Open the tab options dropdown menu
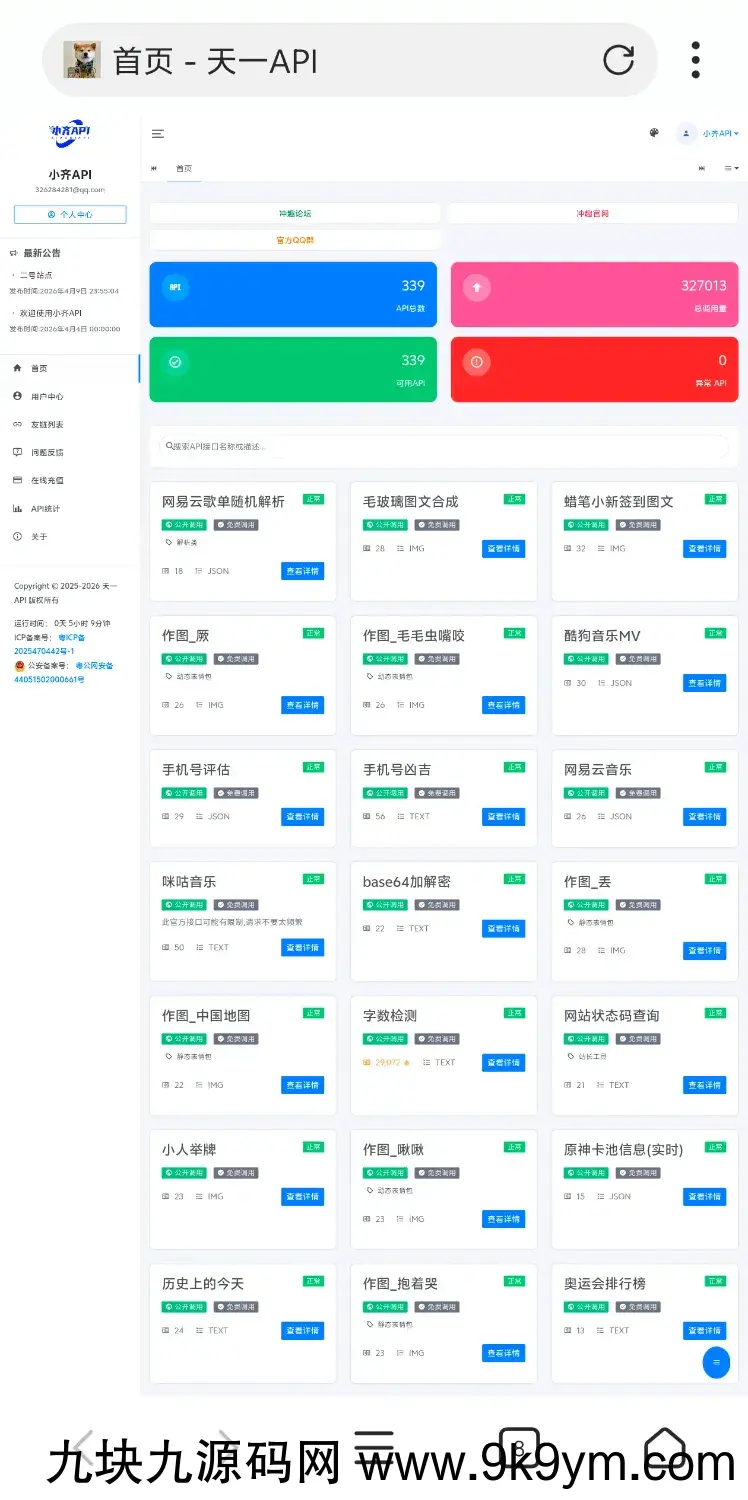748x1500 pixels. coord(732,168)
